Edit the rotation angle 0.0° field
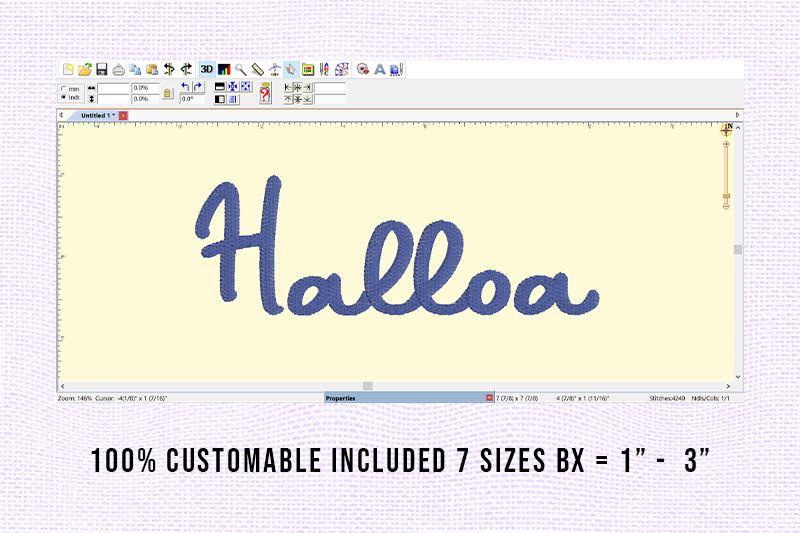800x533 pixels. pyautogui.click(x=192, y=99)
